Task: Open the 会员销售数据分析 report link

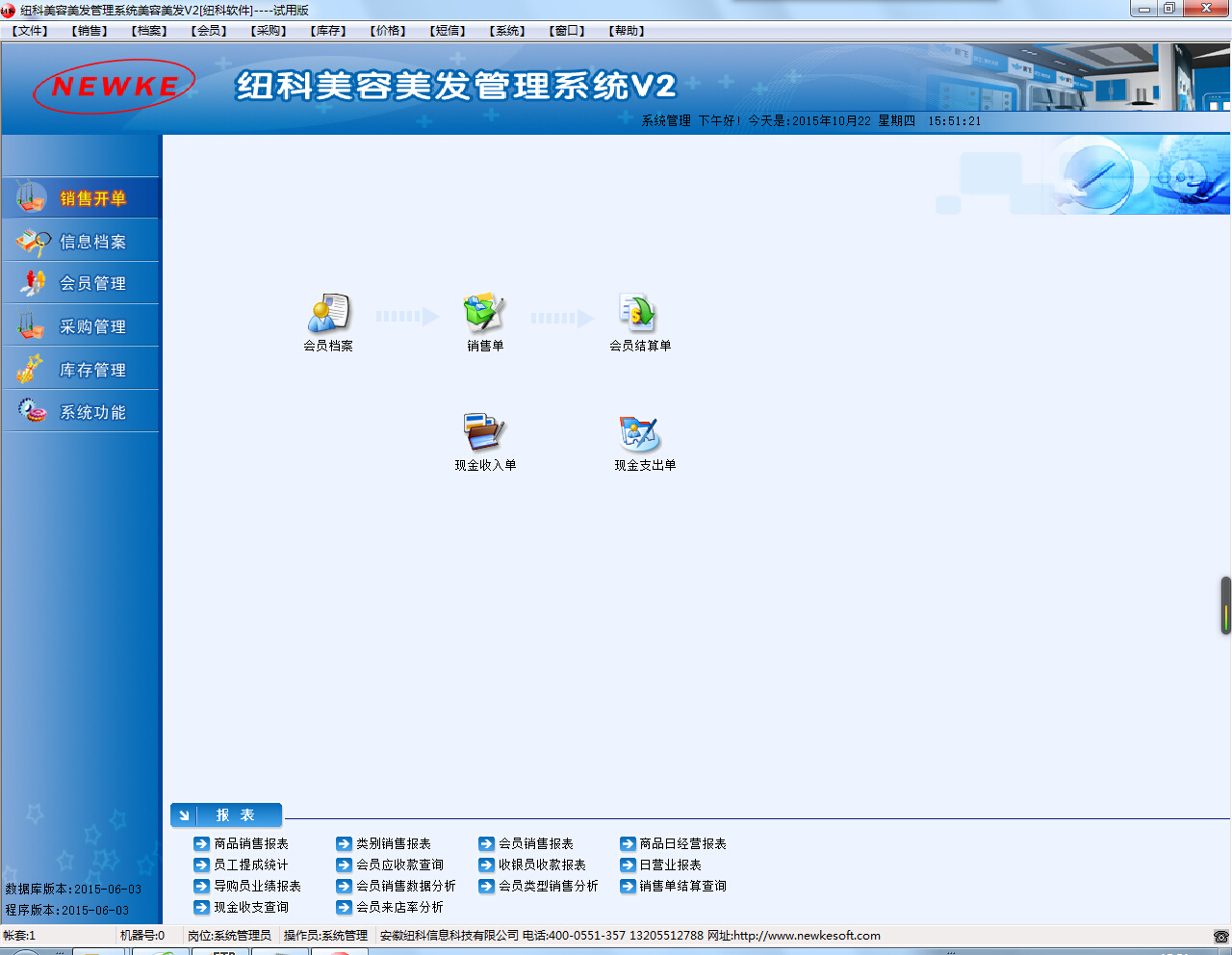Action: point(405,886)
